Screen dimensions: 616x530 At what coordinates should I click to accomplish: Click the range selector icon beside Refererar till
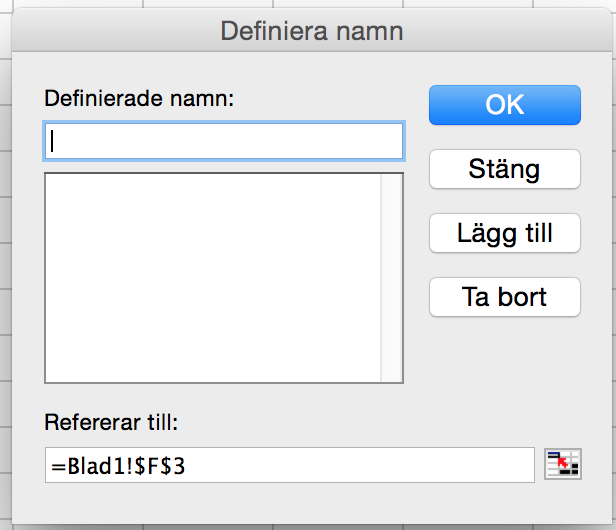point(563,464)
